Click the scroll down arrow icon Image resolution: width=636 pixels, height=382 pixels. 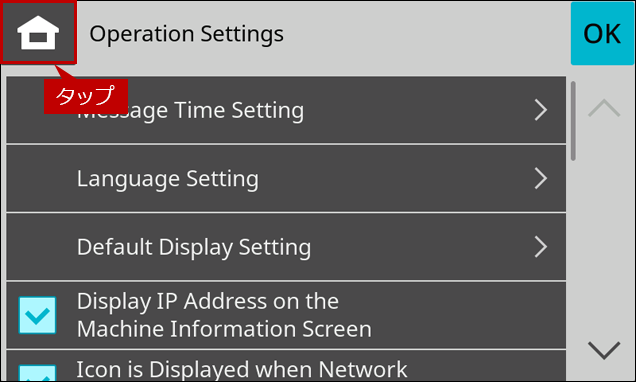[x=604, y=350]
